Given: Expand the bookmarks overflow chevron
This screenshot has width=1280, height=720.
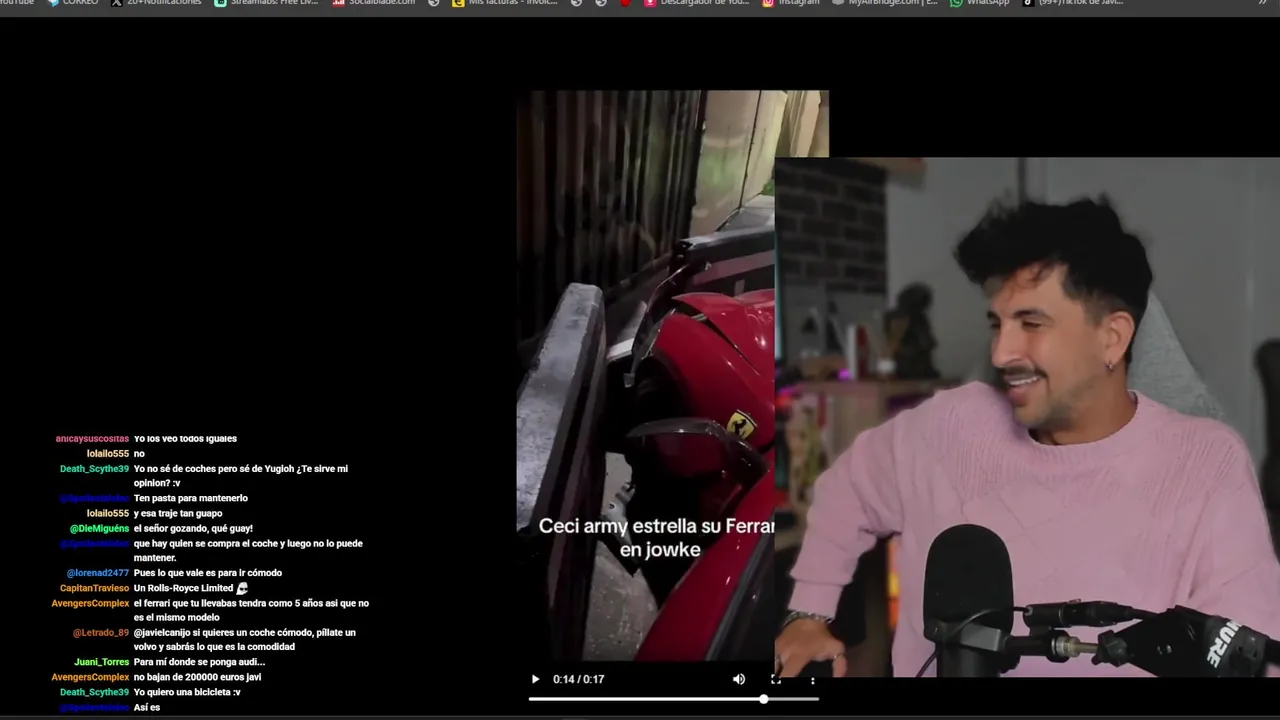Looking at the screenshot, I should tap(1262, 3).
